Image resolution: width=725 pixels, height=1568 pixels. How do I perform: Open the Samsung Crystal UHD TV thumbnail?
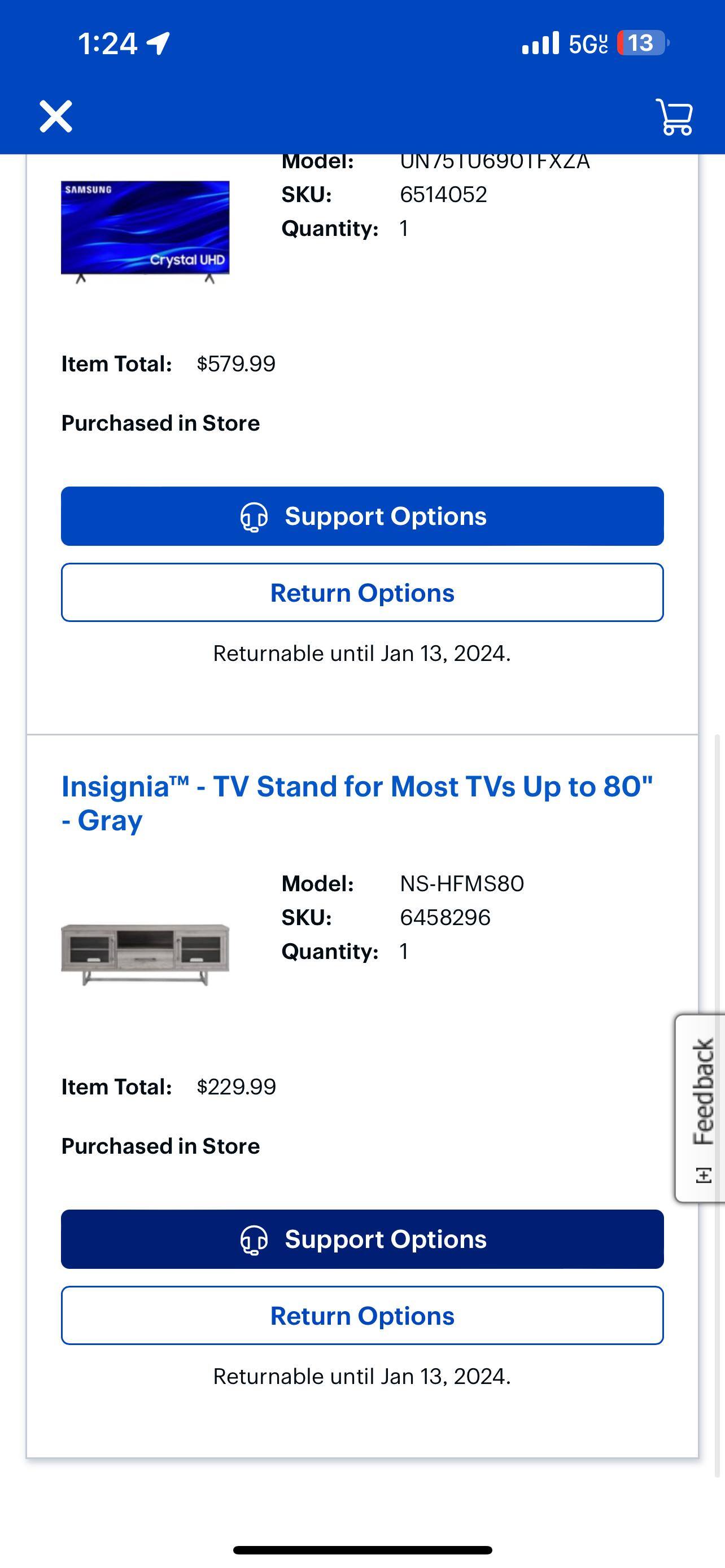coord(145,231)
